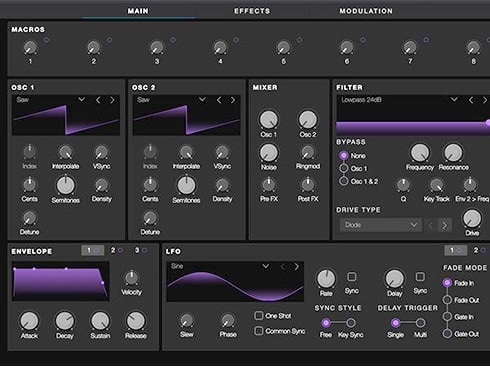Open the LFO Sine shape dropdown

pos(265,266)
